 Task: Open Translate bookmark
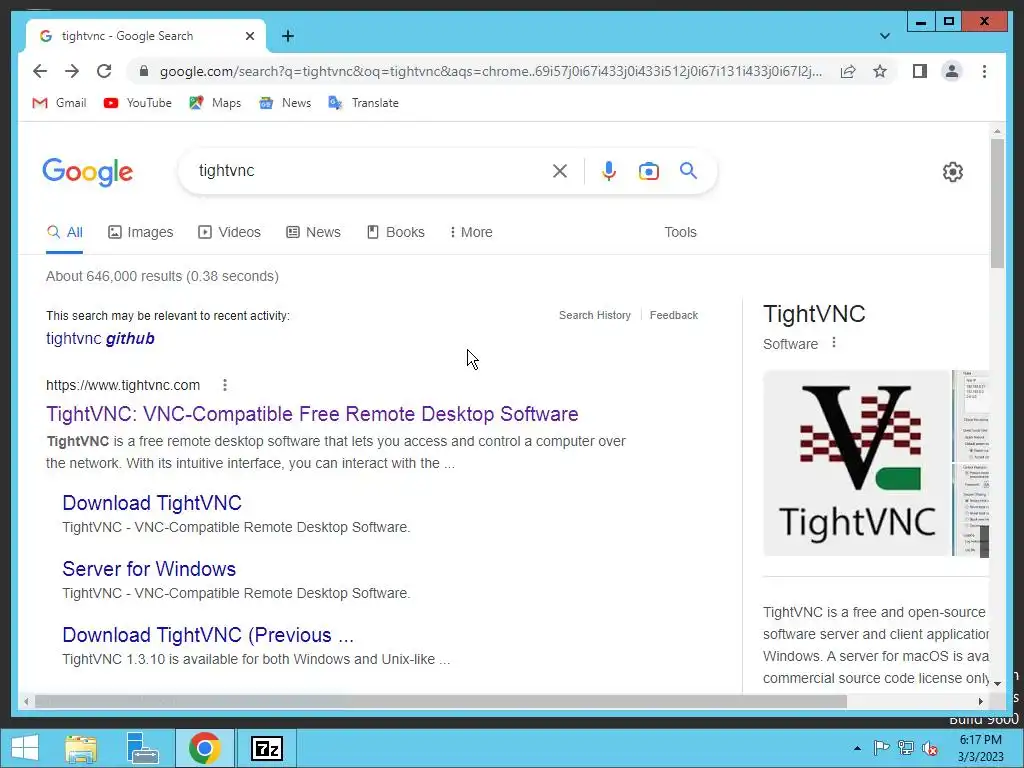click(x=363, y=103)
